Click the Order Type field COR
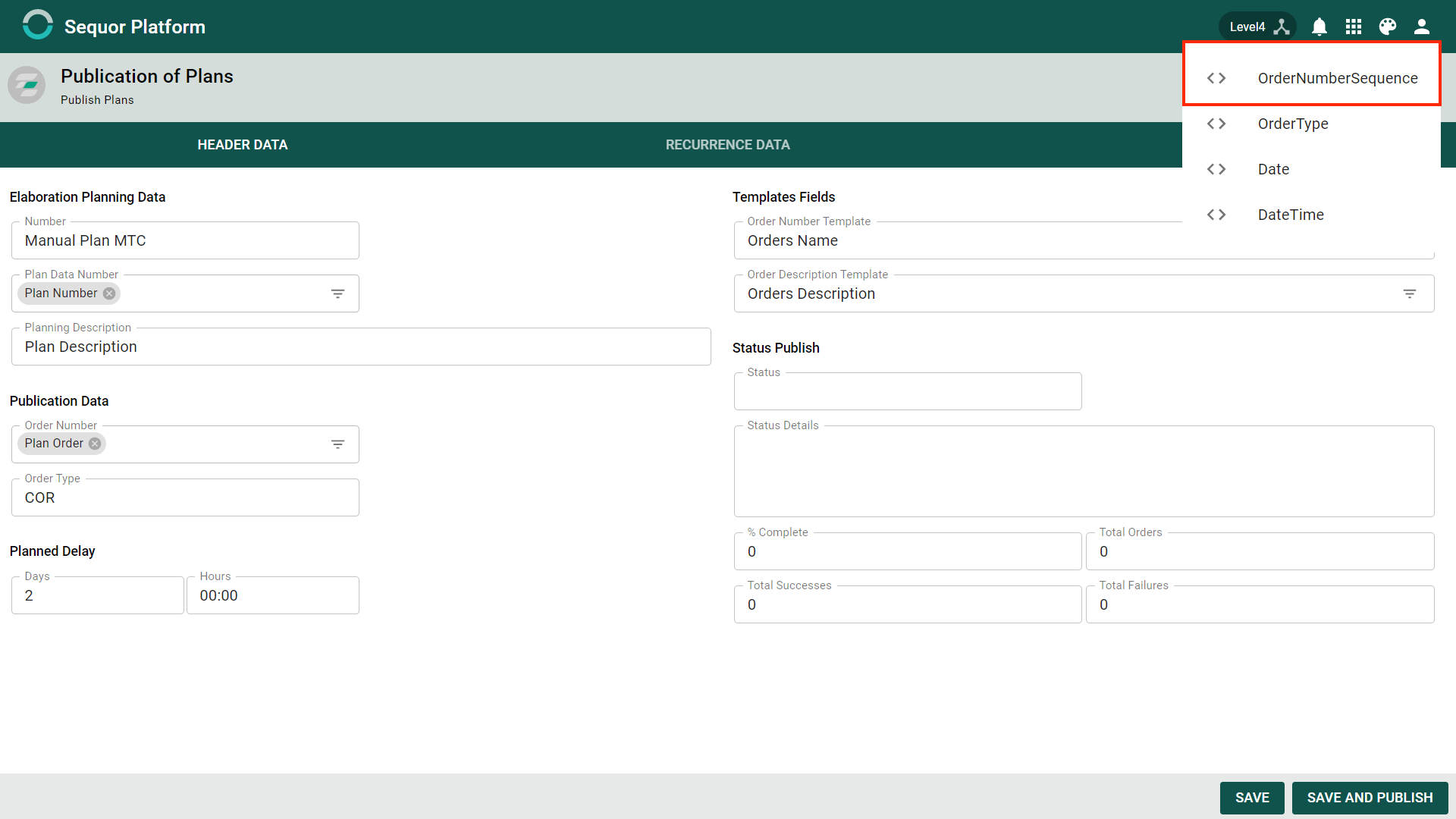Viewport: 1456px width, 819px height. click(185, 497)
